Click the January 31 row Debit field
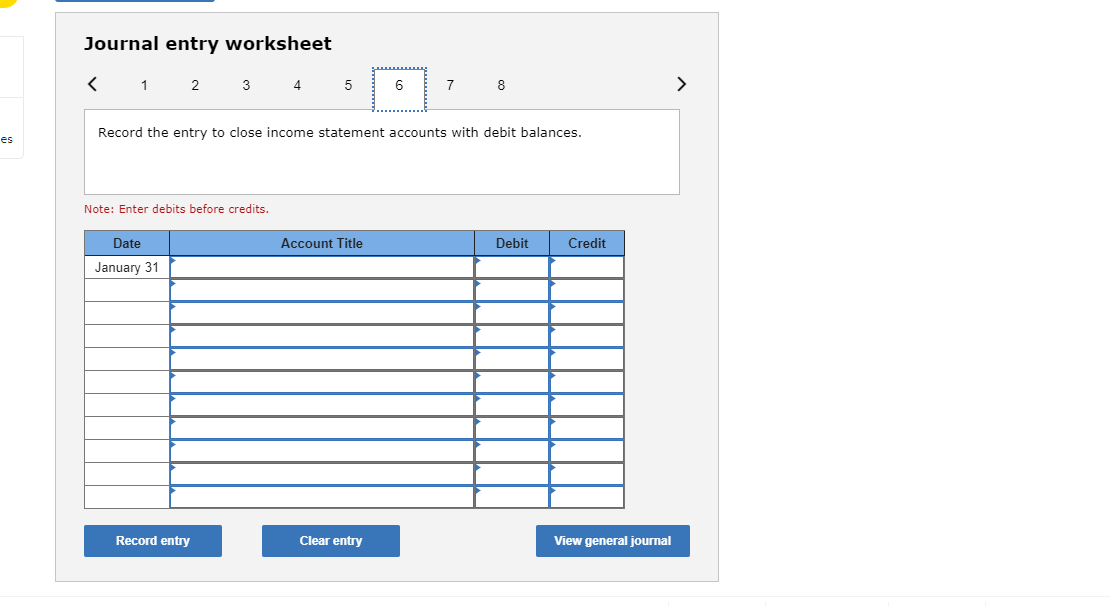Image resolution: width=1110 pixels, height=607 pixels. 512,267
